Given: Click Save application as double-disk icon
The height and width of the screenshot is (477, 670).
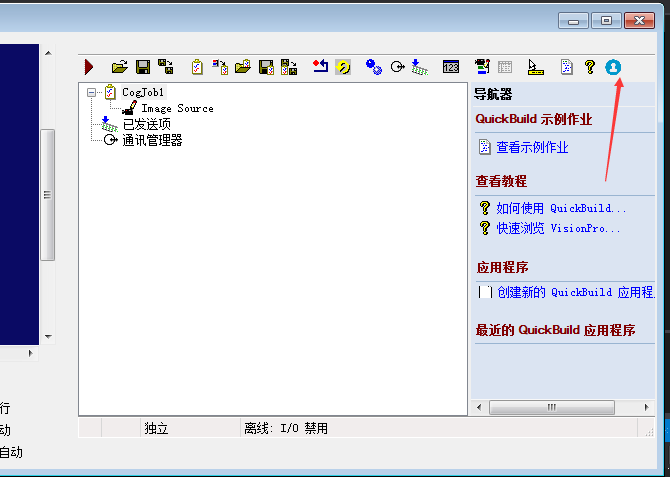Looking at the screenshot, I should coord(166,67).
